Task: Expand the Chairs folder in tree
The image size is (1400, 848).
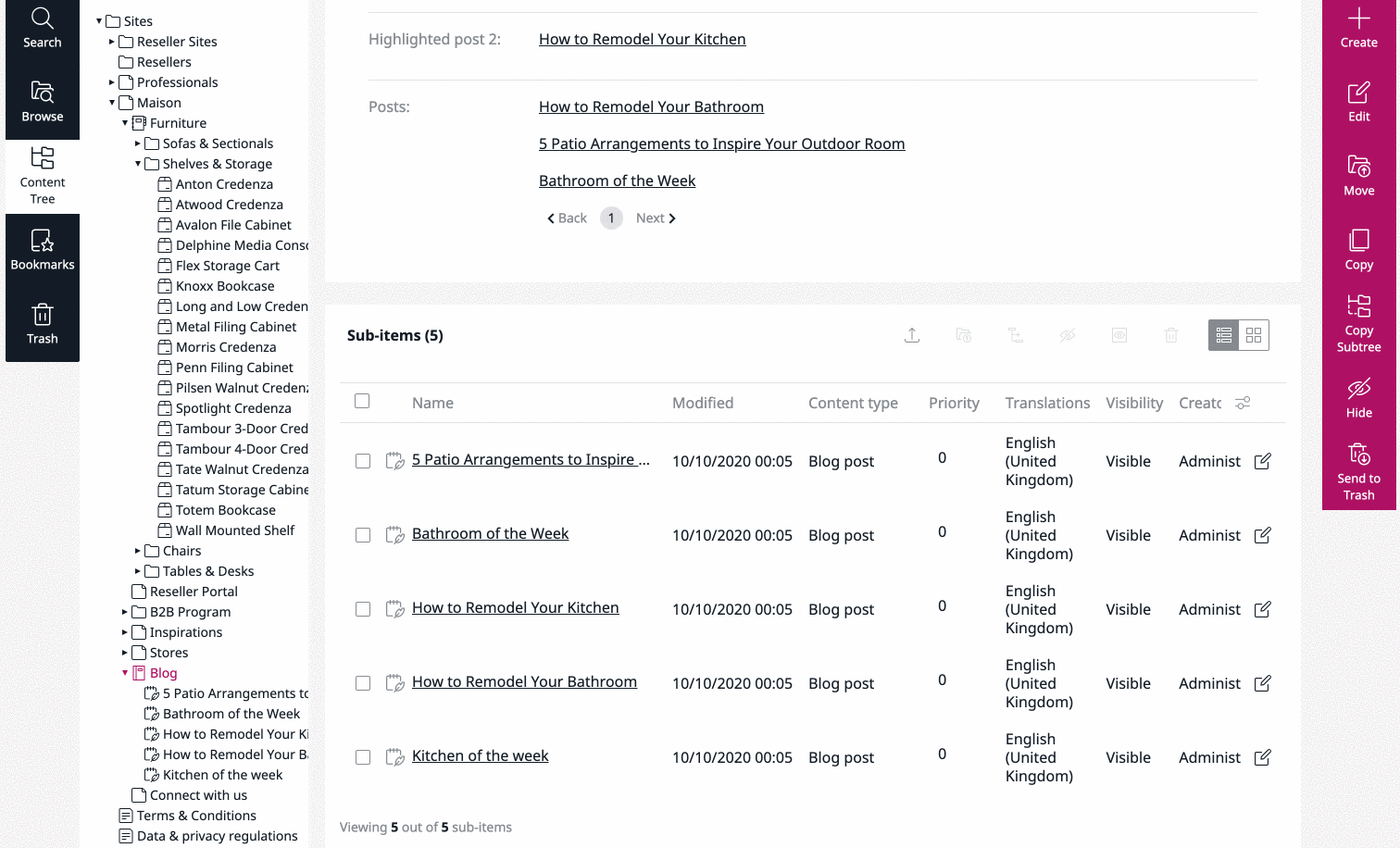Action: coord(138,551)
